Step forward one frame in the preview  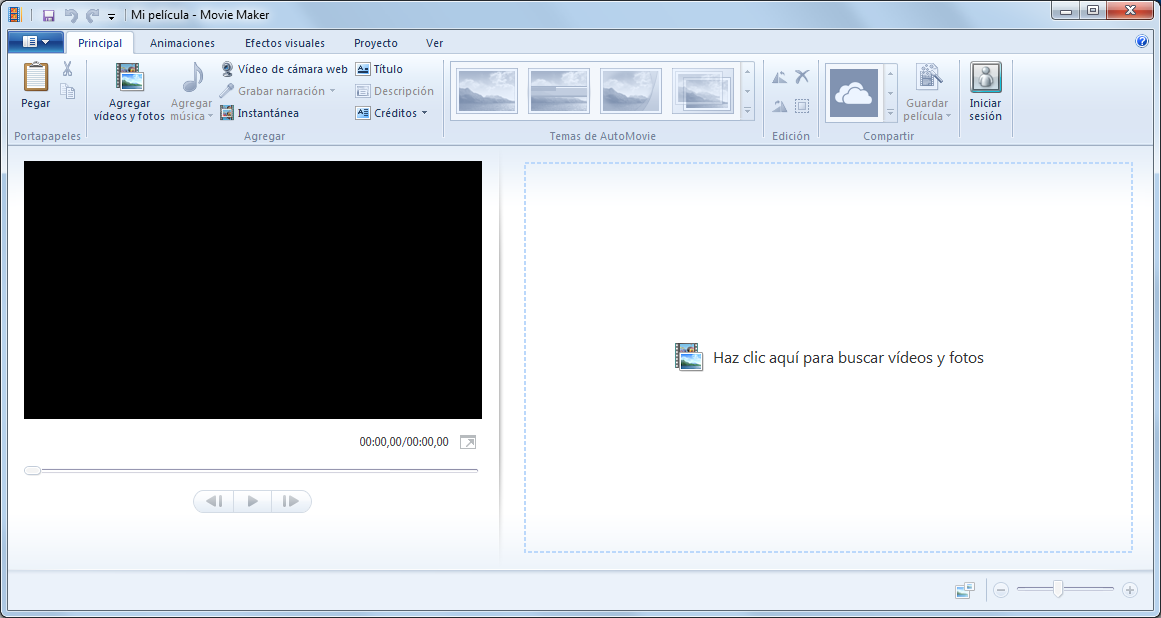point(291,501)
